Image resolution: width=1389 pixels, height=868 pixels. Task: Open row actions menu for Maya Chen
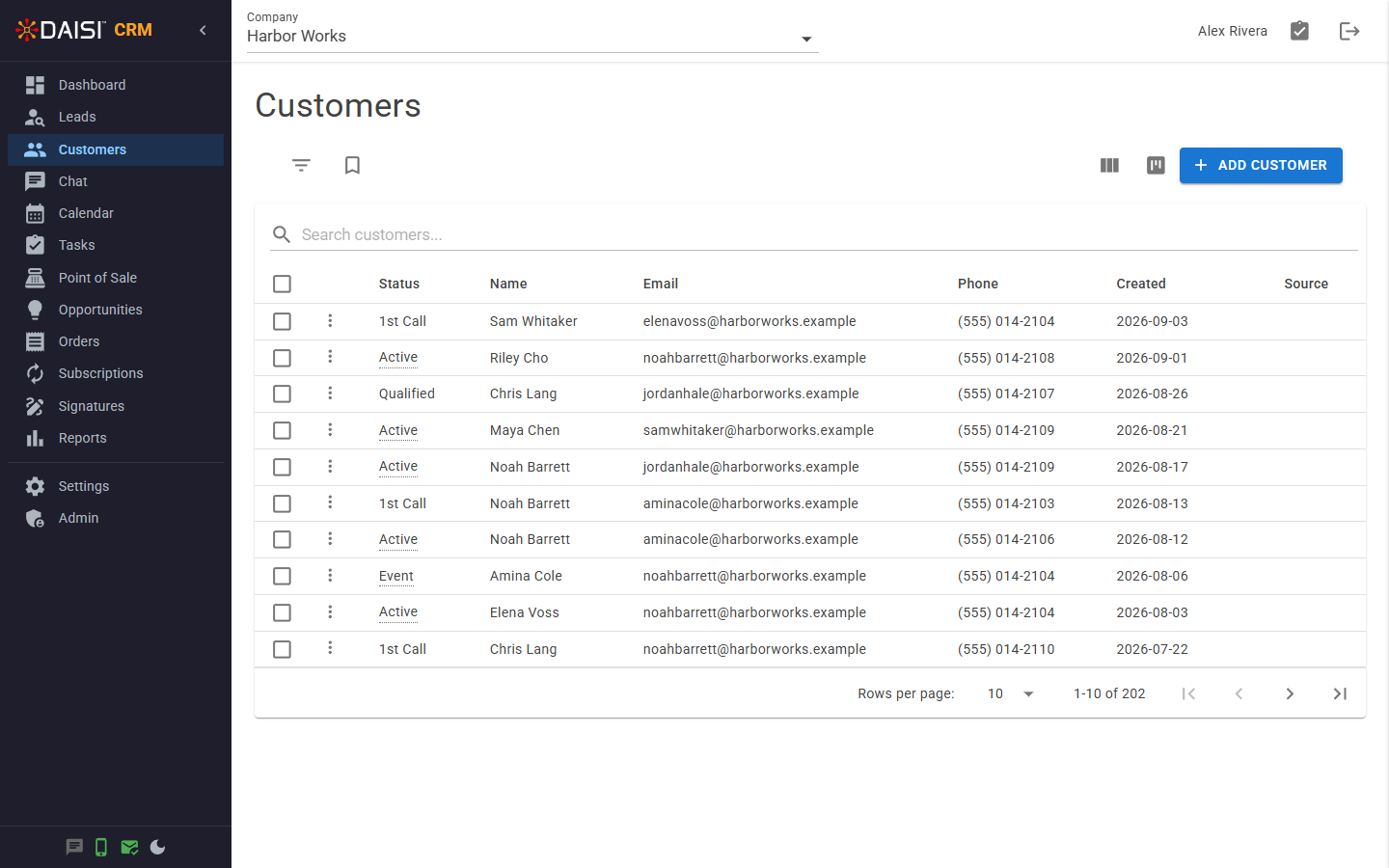330,429
